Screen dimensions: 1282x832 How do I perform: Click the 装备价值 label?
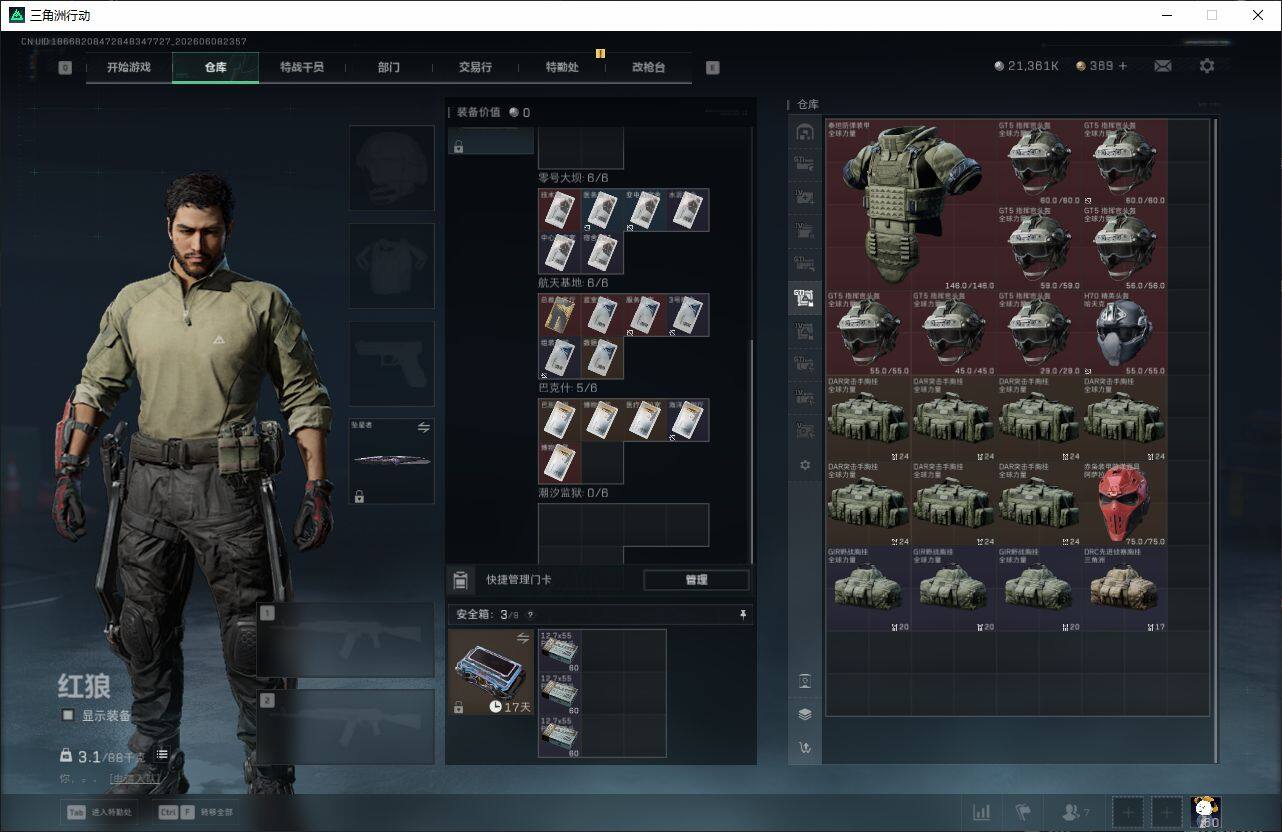tap(478, 113)
